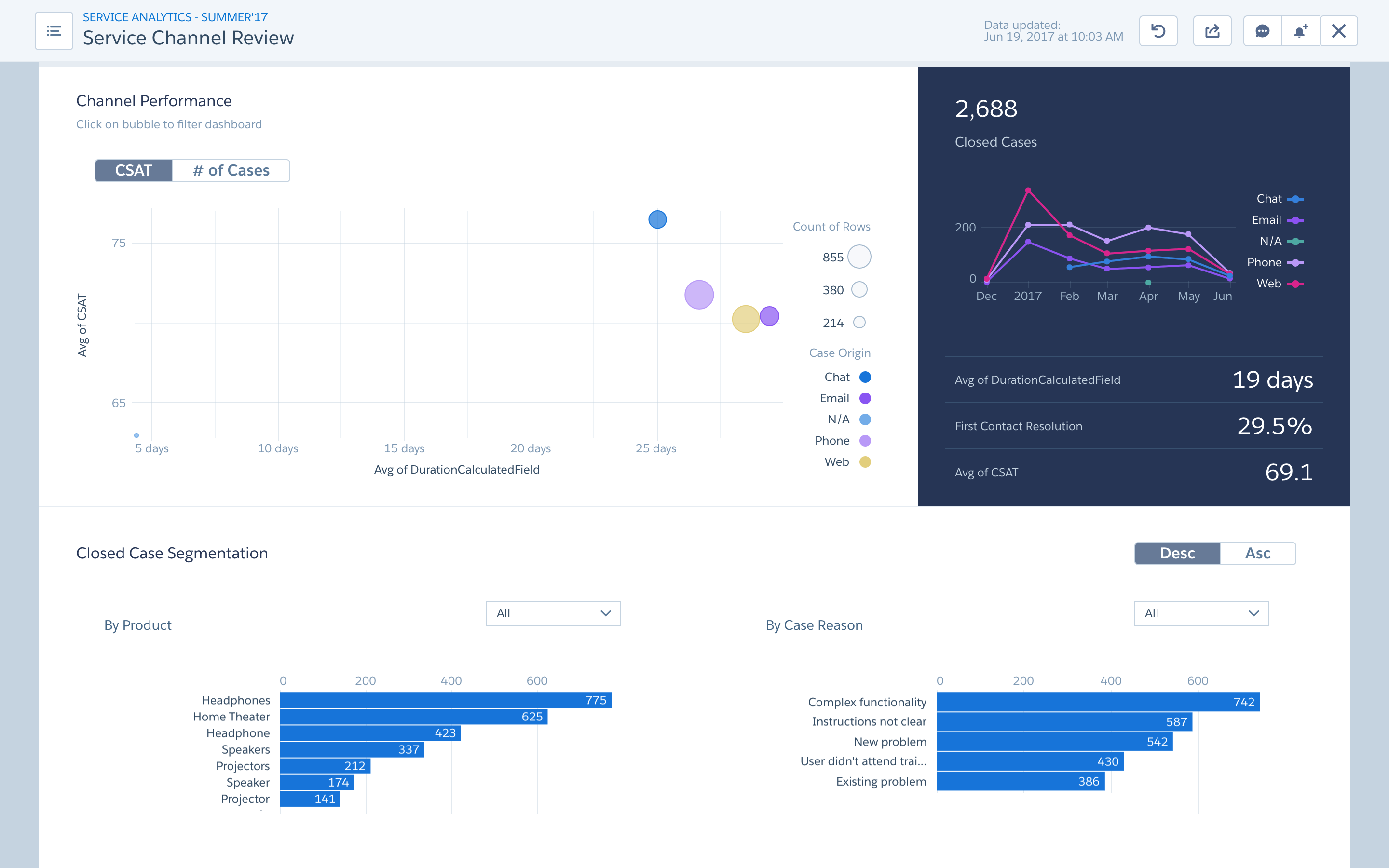Click the yellow Web bubble in chart
The height and width of the screenshot is (868, 1389).
745,319
